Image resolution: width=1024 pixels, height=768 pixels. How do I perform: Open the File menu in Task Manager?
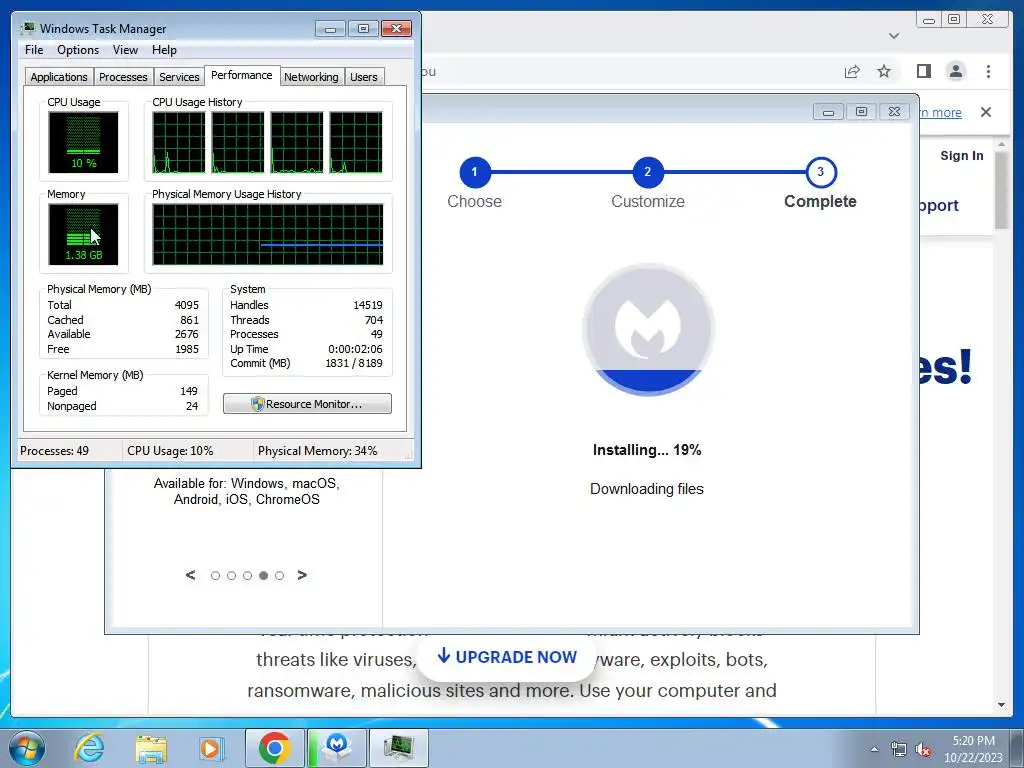[x=34, y=50]
